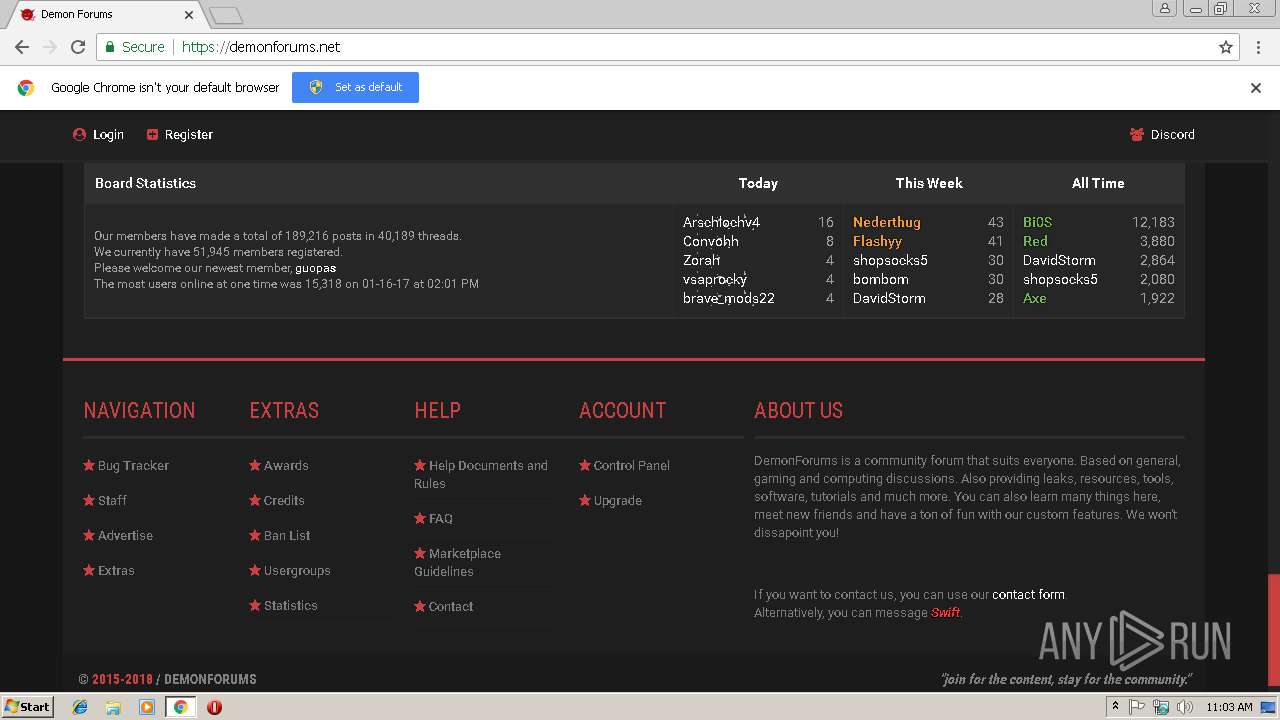Viewport: 1280px width, 720px height.
Task: Click the Swift username link
Action: (945, 612)
